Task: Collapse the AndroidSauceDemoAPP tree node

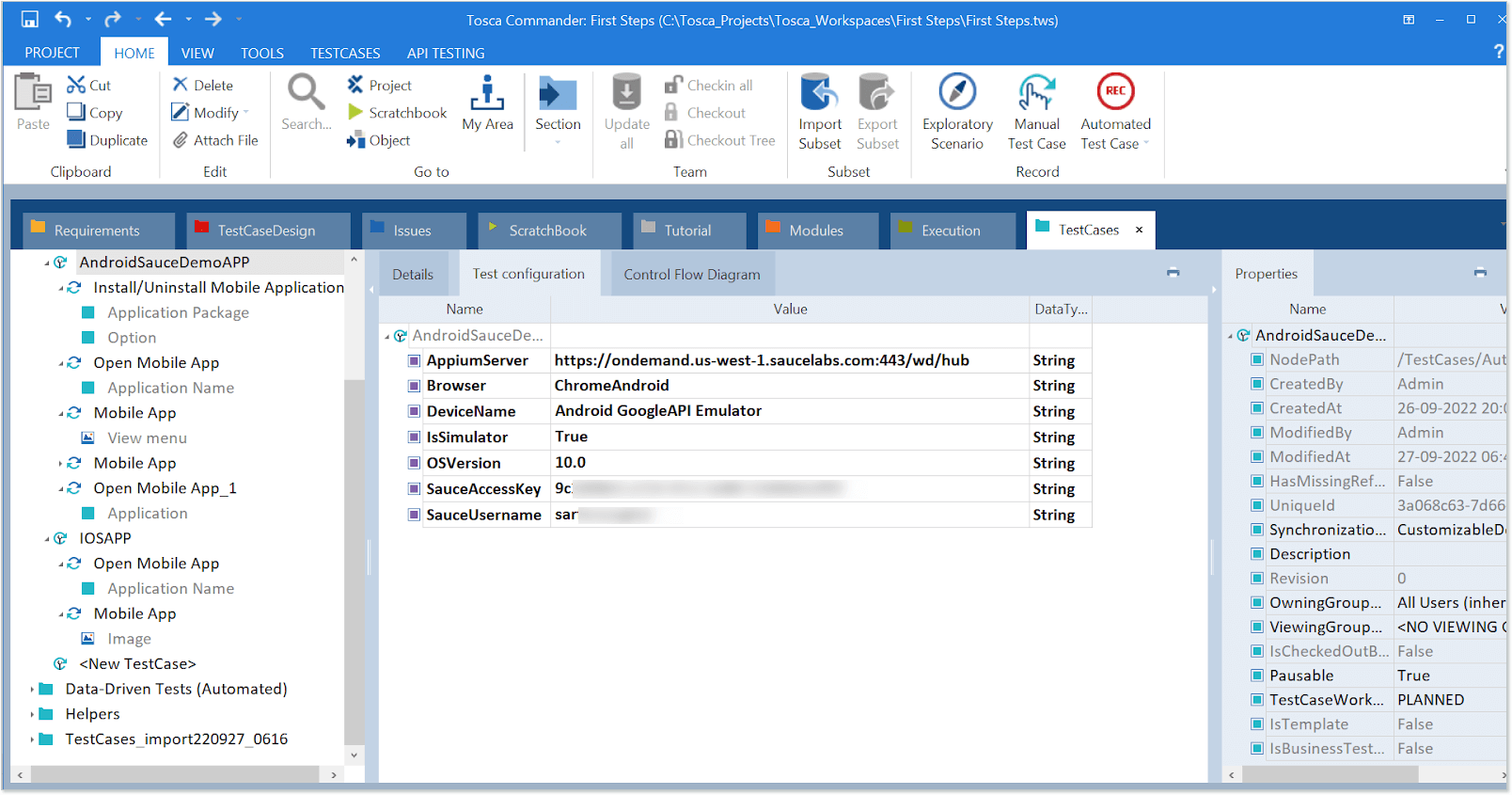Action: (x=47, y=263)
